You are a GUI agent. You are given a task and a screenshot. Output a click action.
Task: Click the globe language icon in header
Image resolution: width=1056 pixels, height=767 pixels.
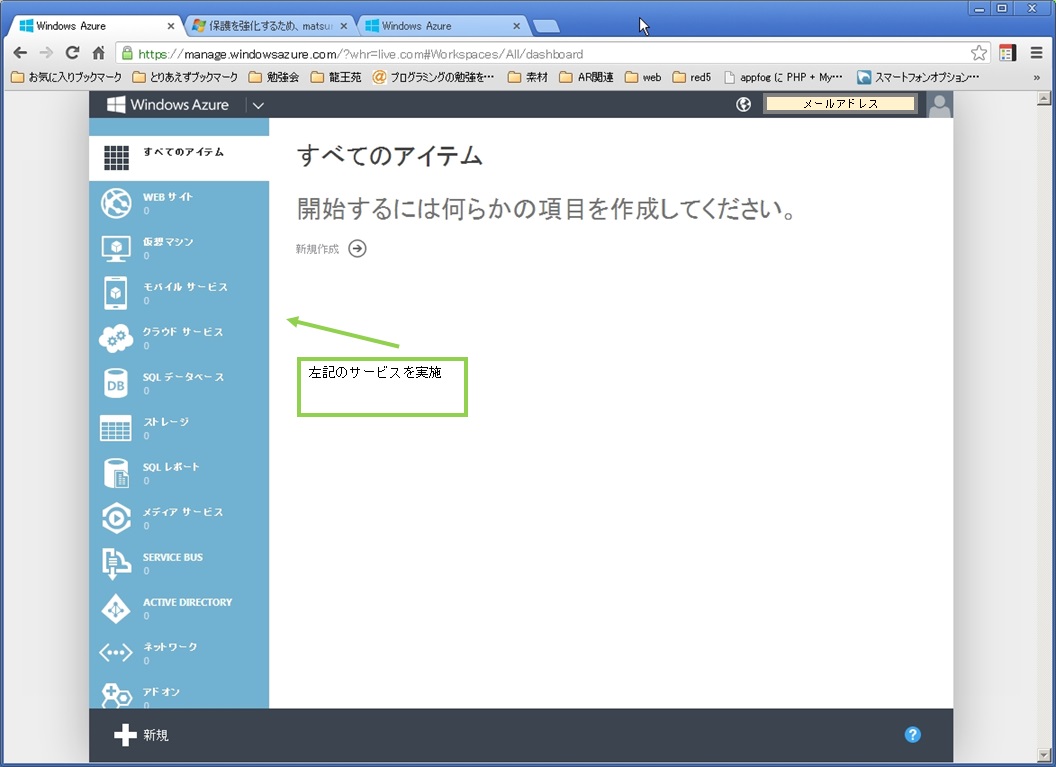[x=744, y=104]
